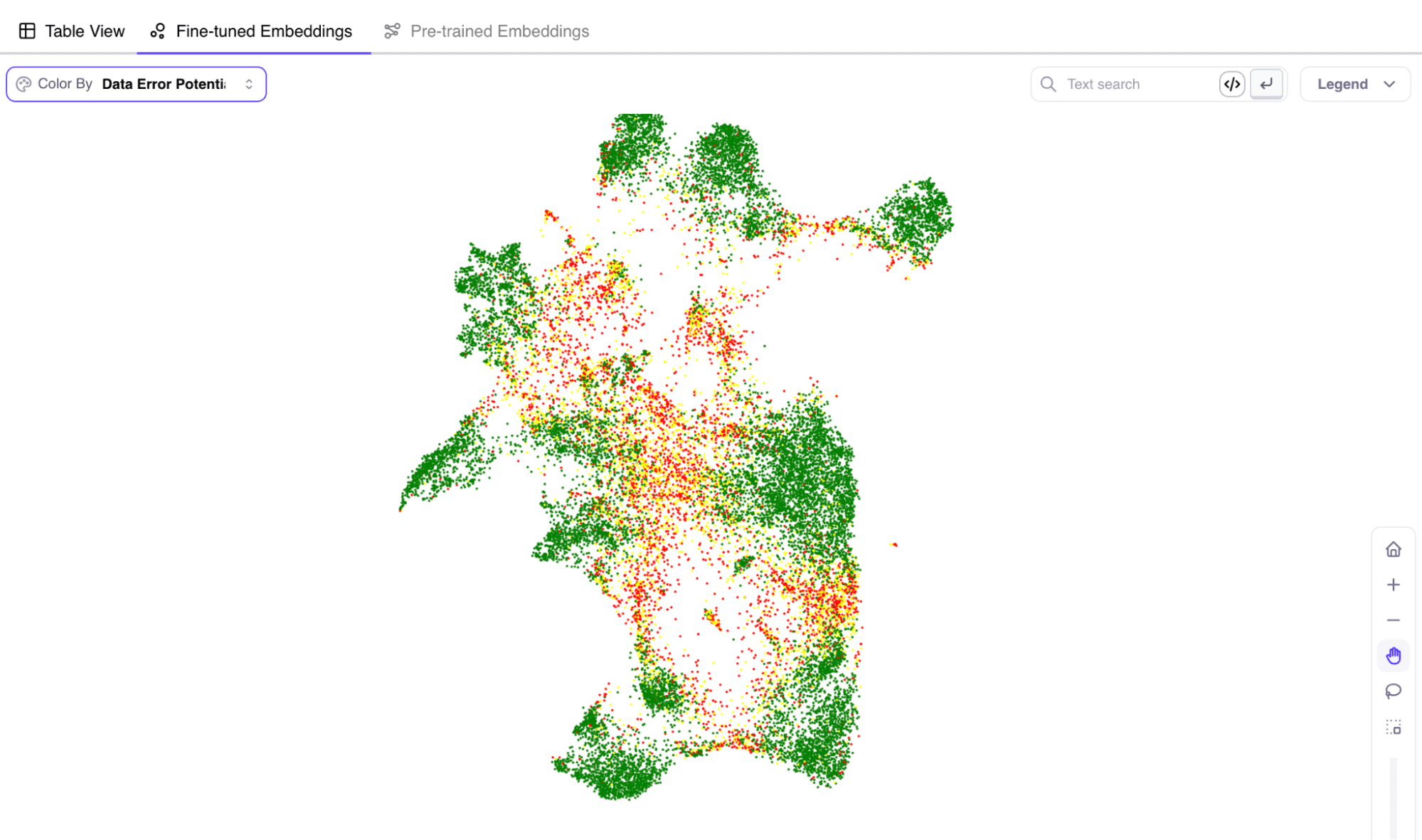Open the Color By dropdown

pos(136,84)
